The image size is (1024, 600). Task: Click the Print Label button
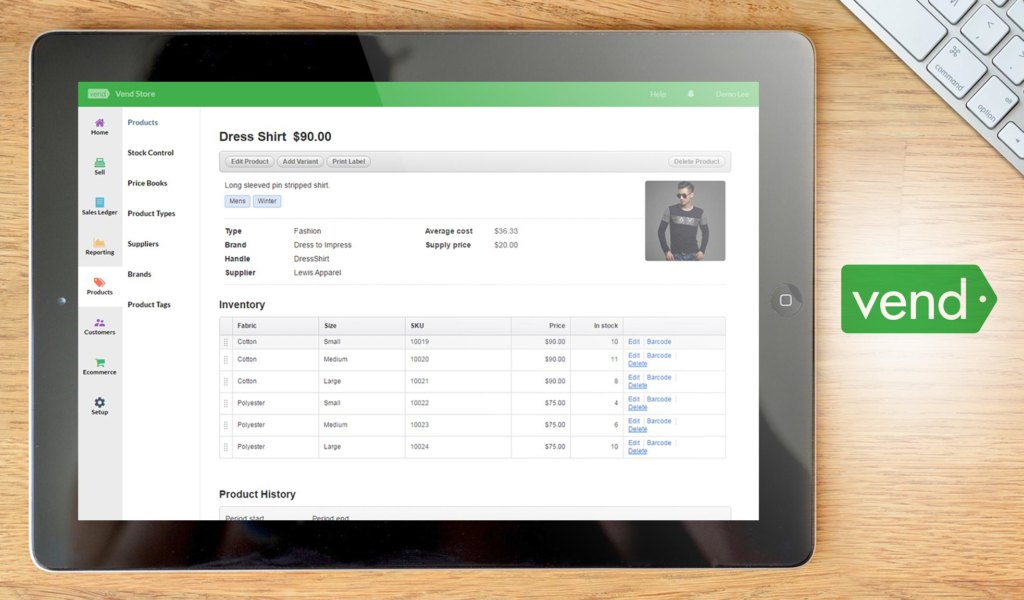pos(348,161)
